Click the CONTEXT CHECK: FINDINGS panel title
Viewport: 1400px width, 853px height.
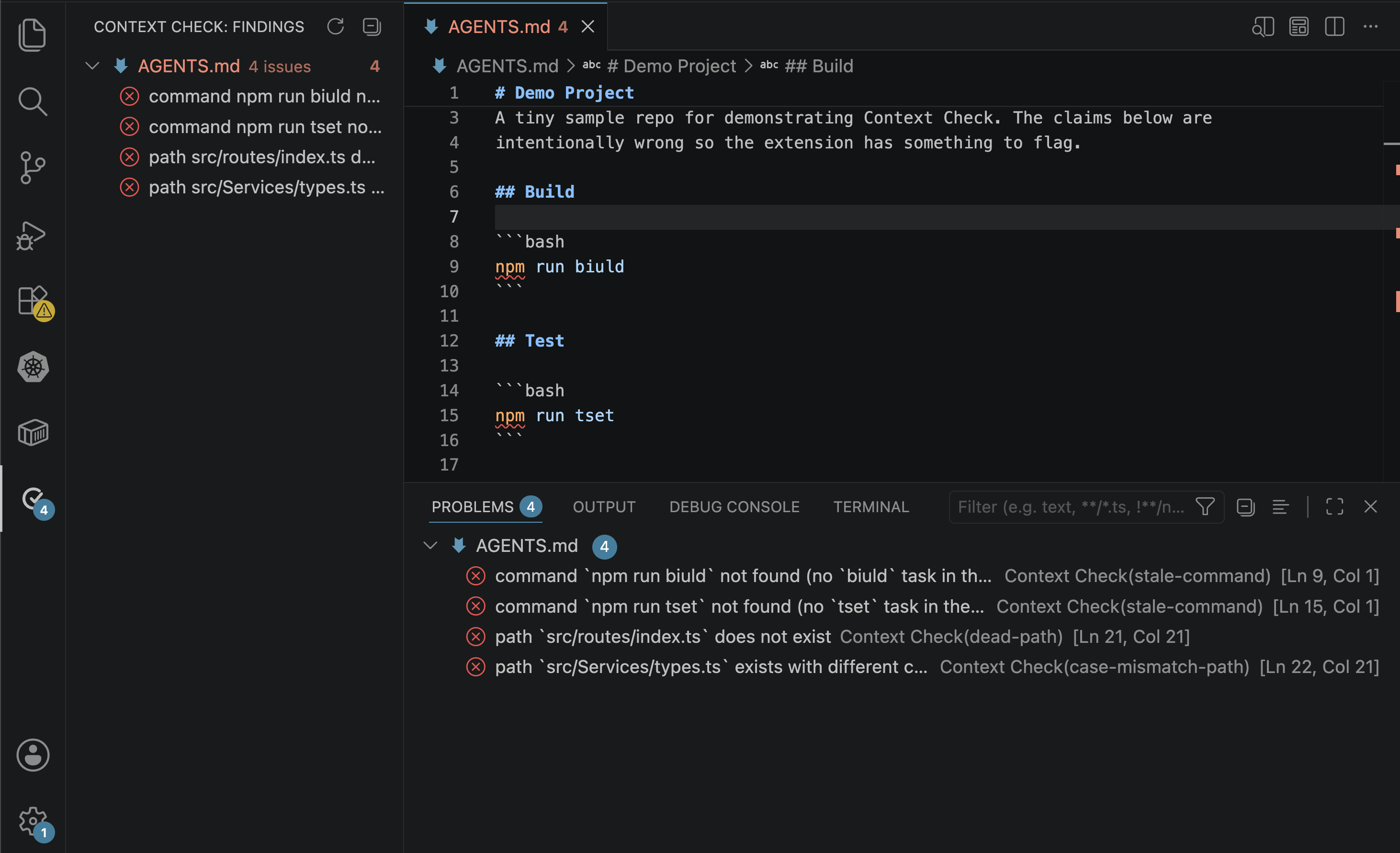pos(199,27)
